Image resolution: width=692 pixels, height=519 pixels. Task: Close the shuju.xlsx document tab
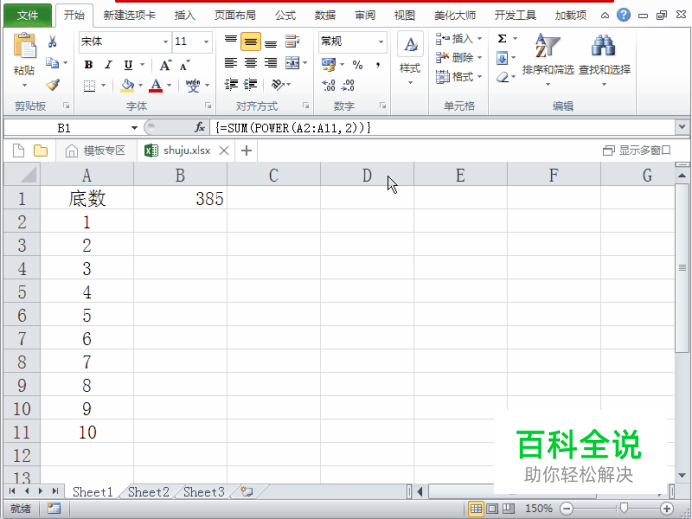[x=224, y=150]
